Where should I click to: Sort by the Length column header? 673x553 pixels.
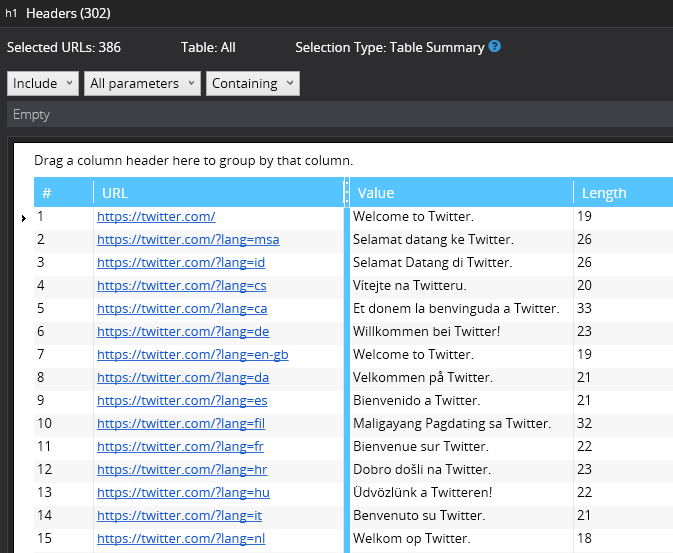tap(620, 193)
